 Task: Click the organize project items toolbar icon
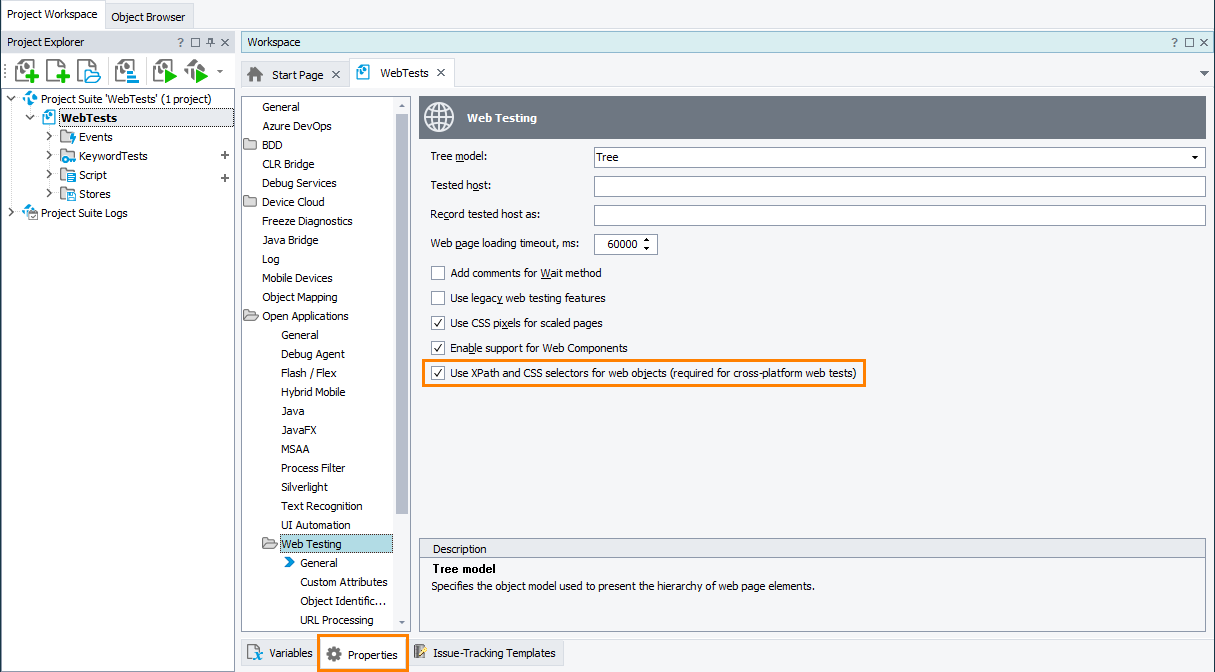pos(127,70)
